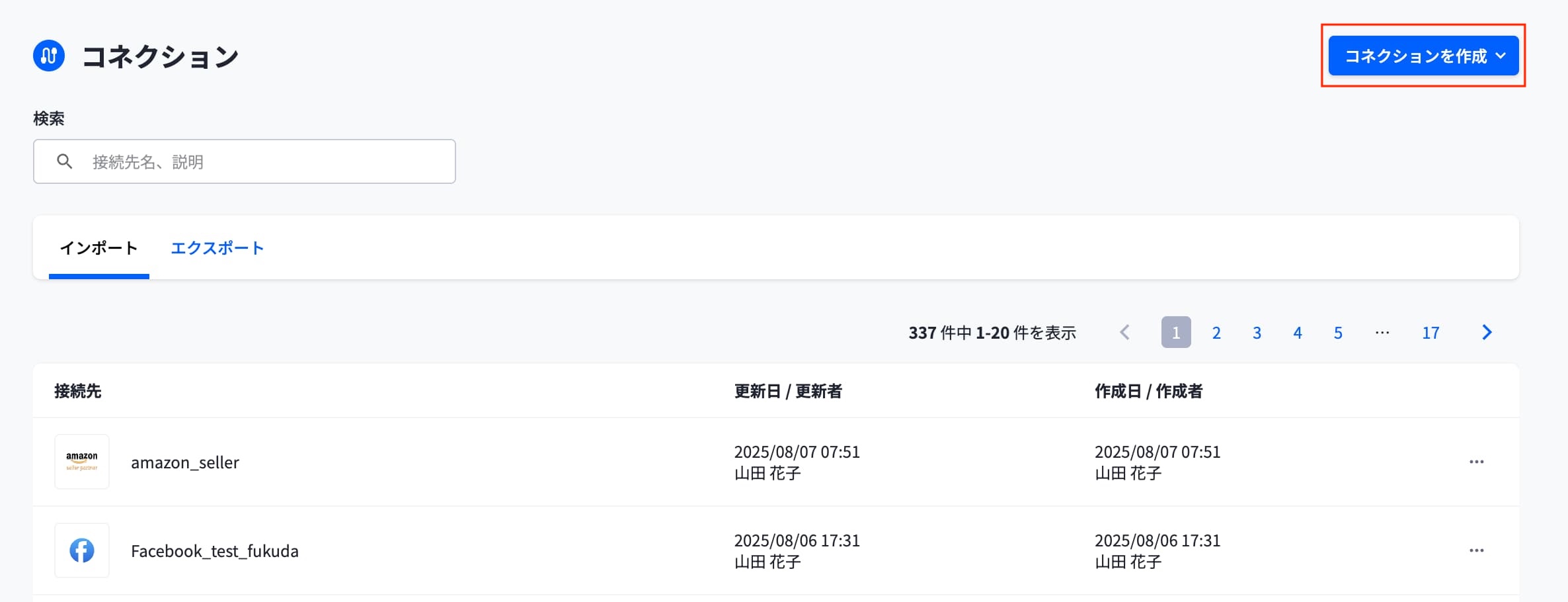Open コネクションを作成 dropdown button
This screenshot has width=1568, height=602.
[x=1415, y=56]
